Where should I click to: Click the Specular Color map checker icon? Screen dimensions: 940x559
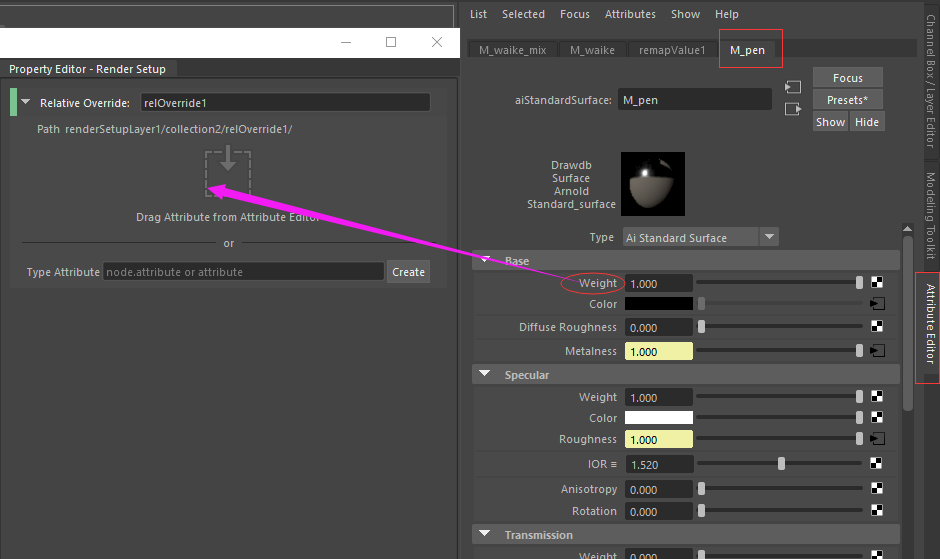coord(877,418)
